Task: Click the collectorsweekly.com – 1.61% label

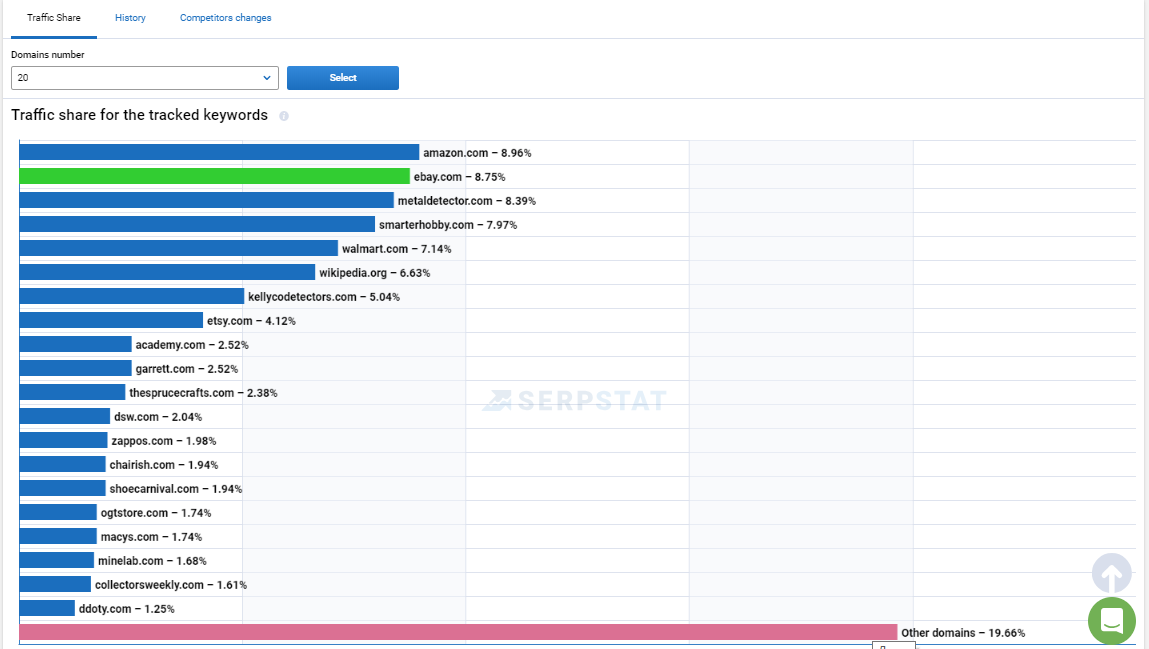Action: [x=171, y=585]
